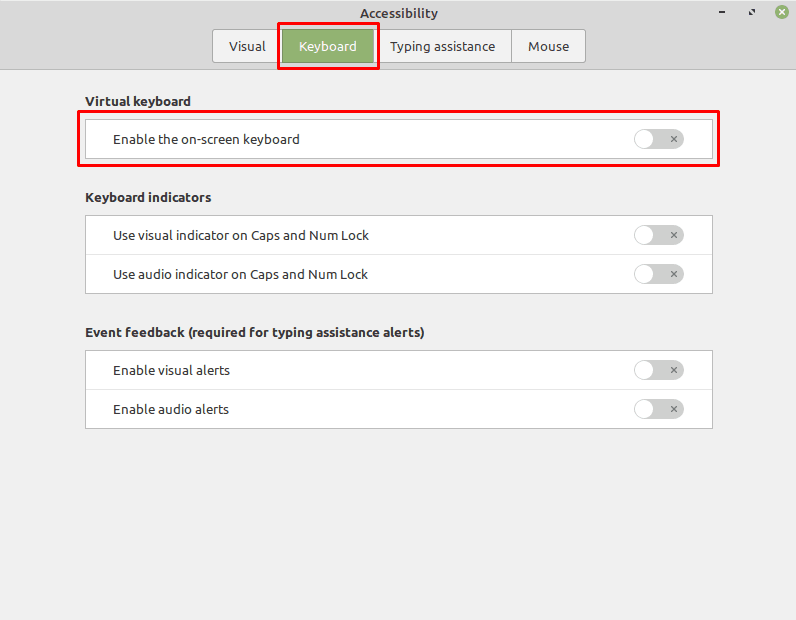Toggle audio indicator on Caps and Num Lock
Image resolution: width=796 pixels, height=620 pixels.
coord(658,274)
